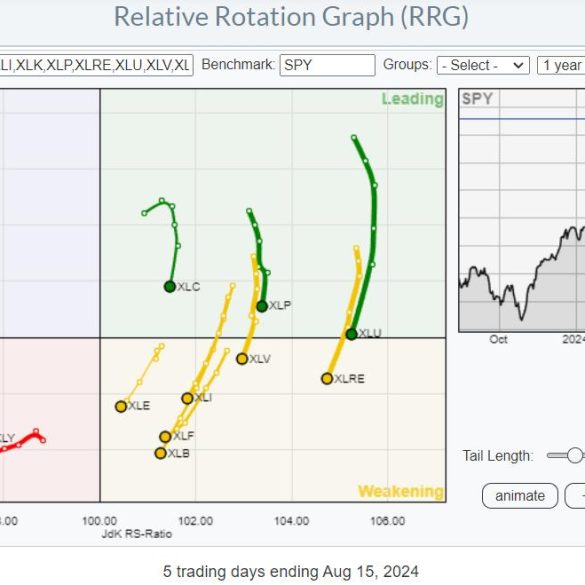Select the XLU marker on the graph

tap(351, 334)
